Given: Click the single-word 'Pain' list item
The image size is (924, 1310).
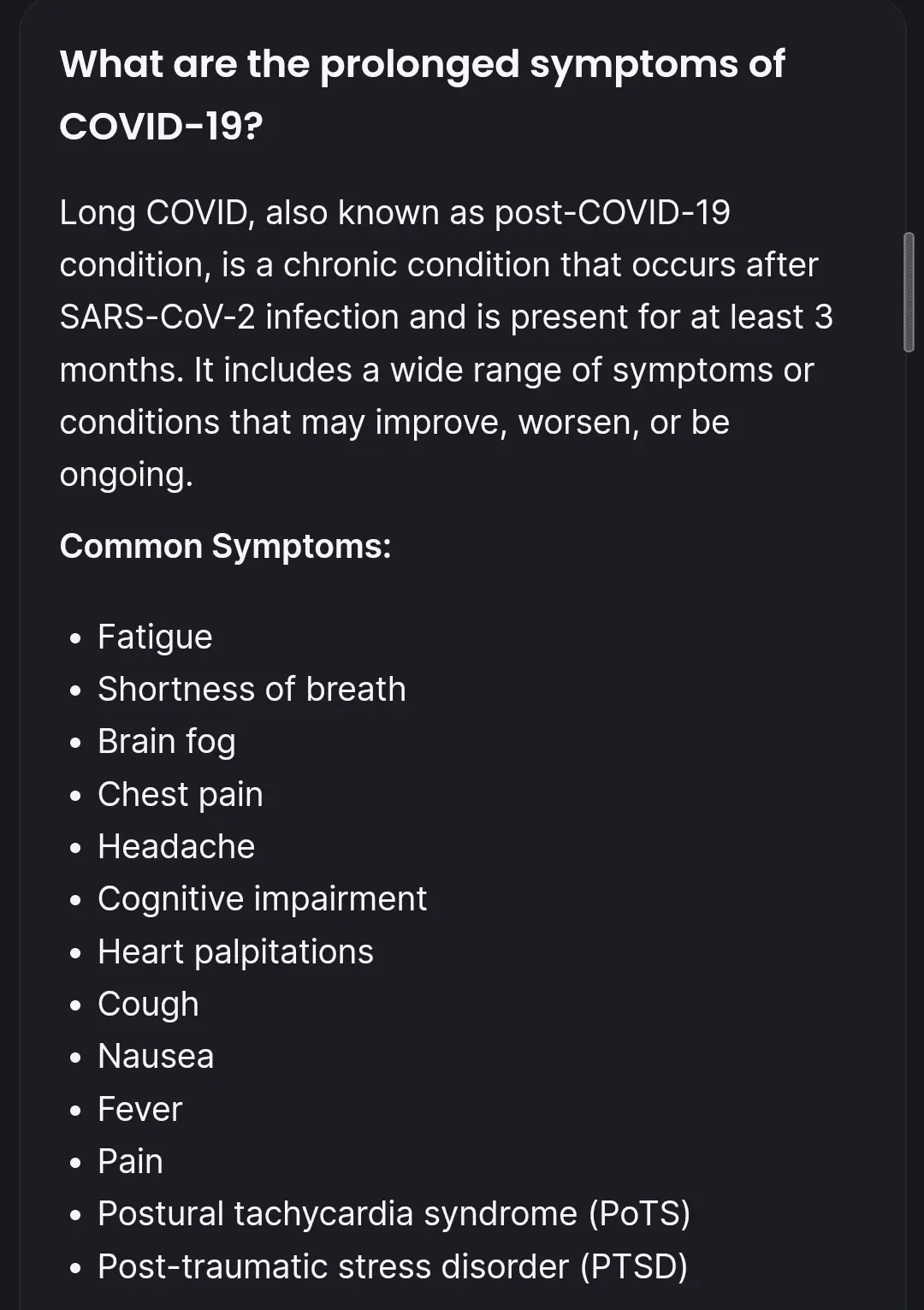Looking at the screenshot, I should click(x=130, y=1161).
